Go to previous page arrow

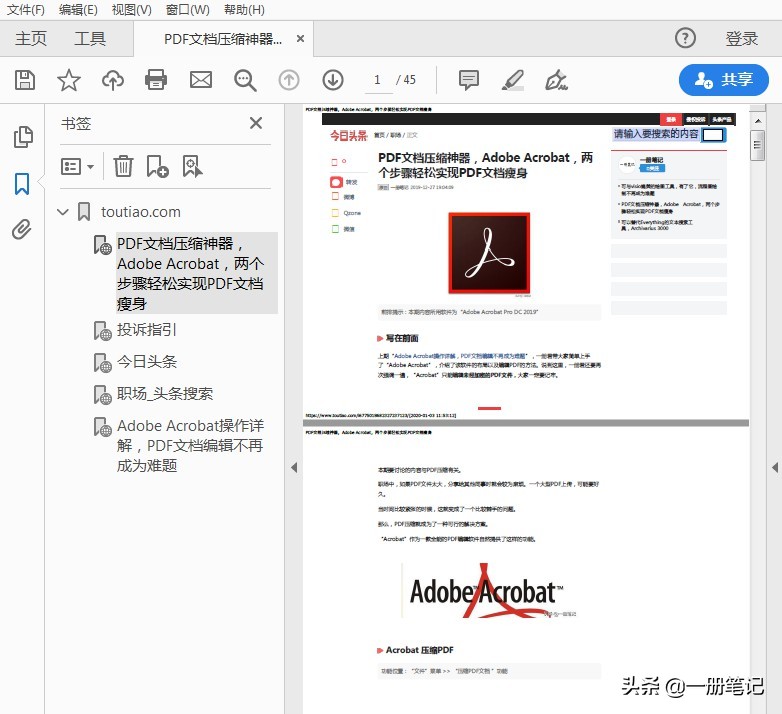(289, 80)
